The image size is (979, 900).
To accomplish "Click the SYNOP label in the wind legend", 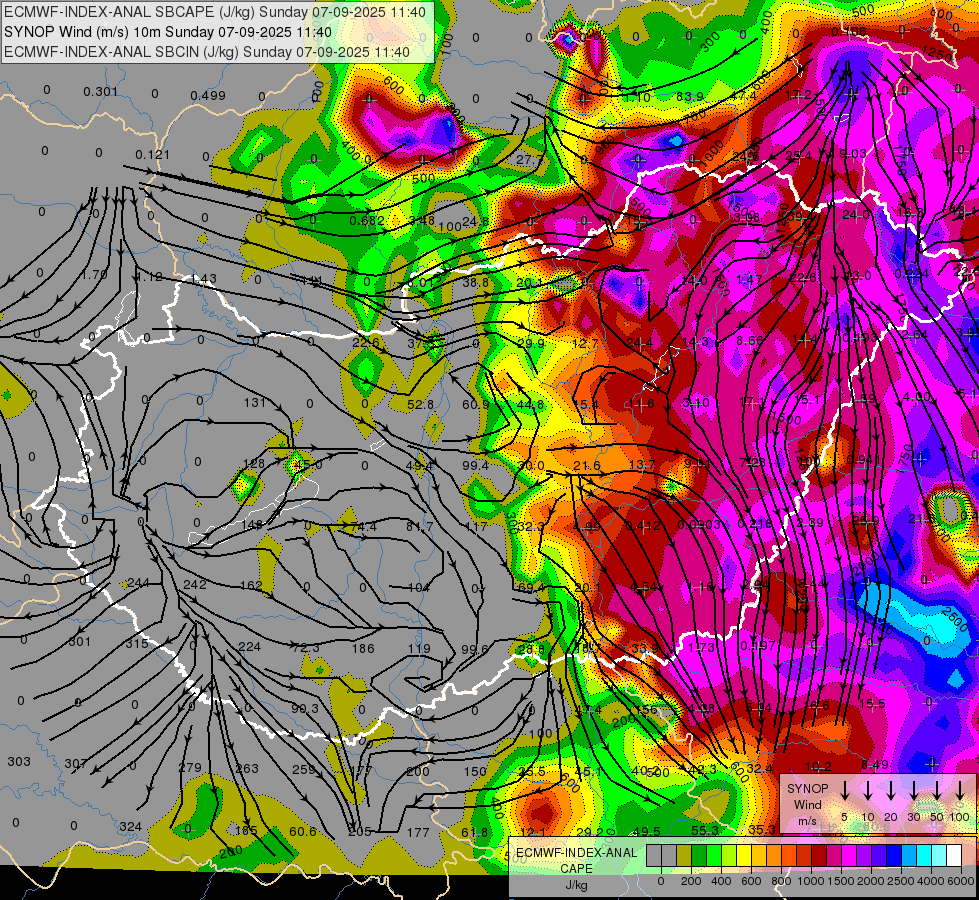I will [807, 788].
